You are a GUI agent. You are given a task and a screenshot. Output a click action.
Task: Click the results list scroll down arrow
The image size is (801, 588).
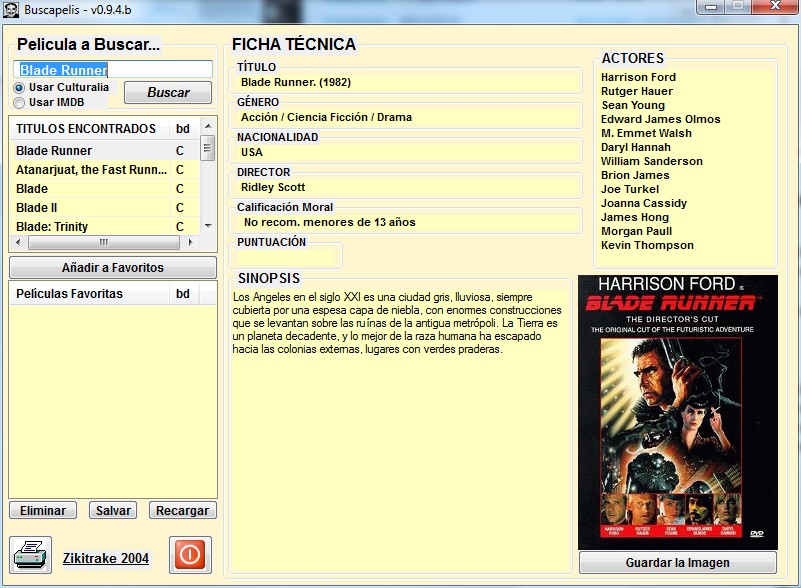(207, 226)
